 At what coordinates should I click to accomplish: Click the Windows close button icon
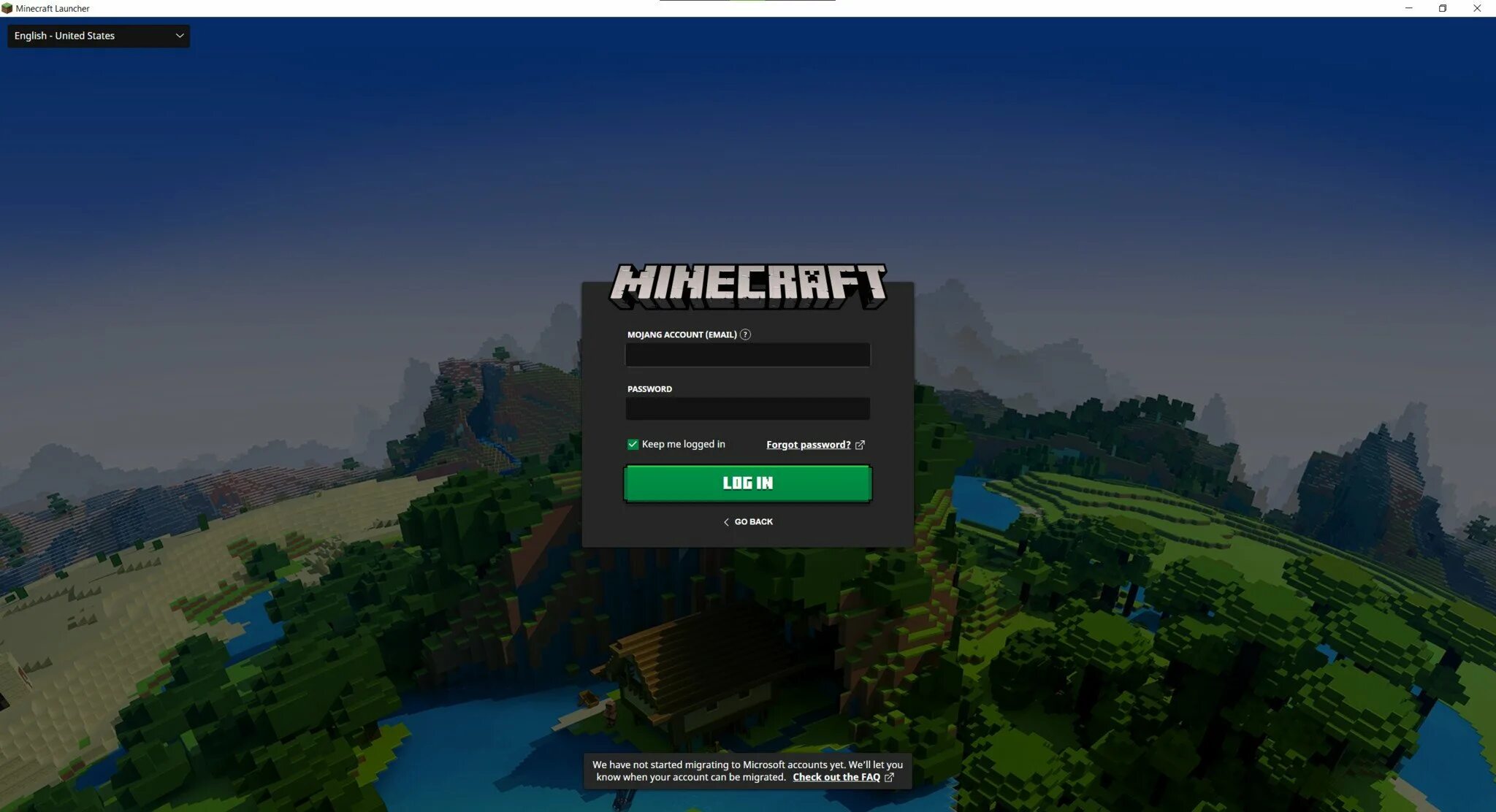(1478, 8)
